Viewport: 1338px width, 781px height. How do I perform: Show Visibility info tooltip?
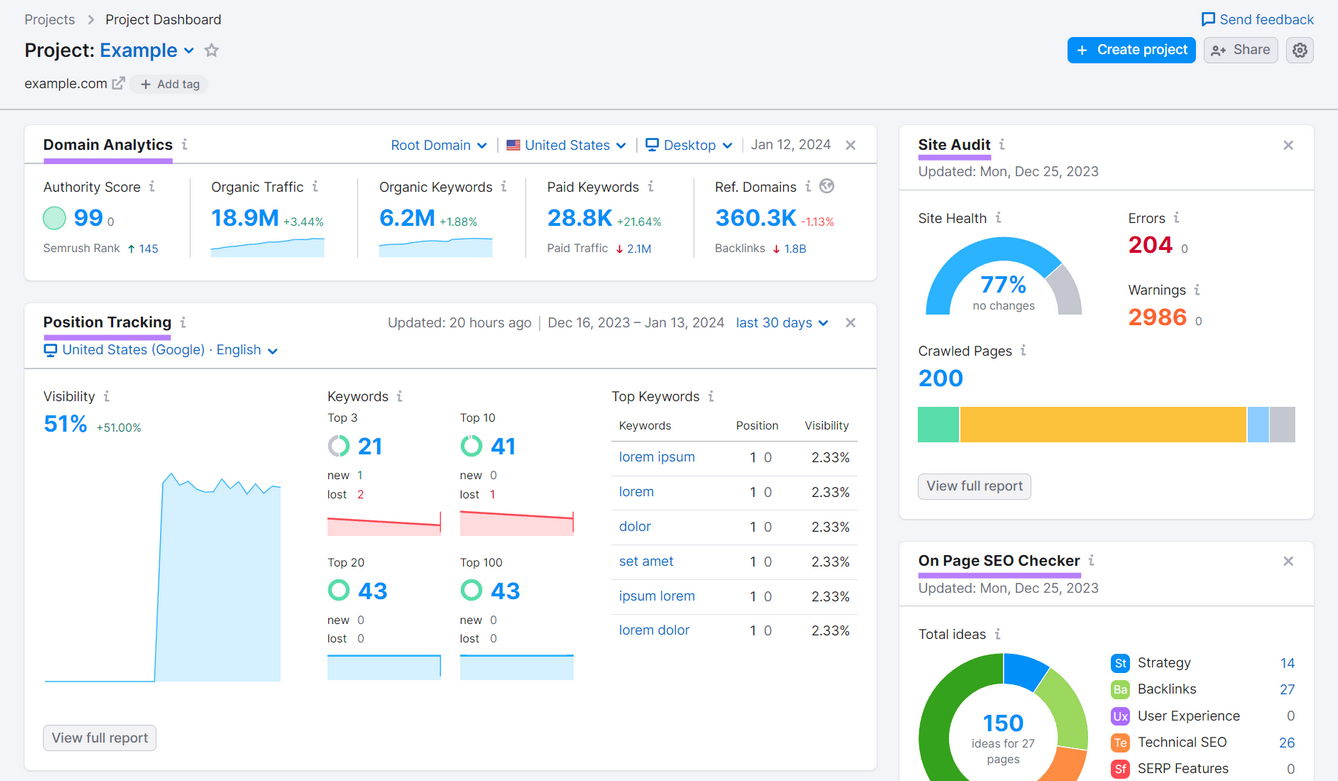107,397
